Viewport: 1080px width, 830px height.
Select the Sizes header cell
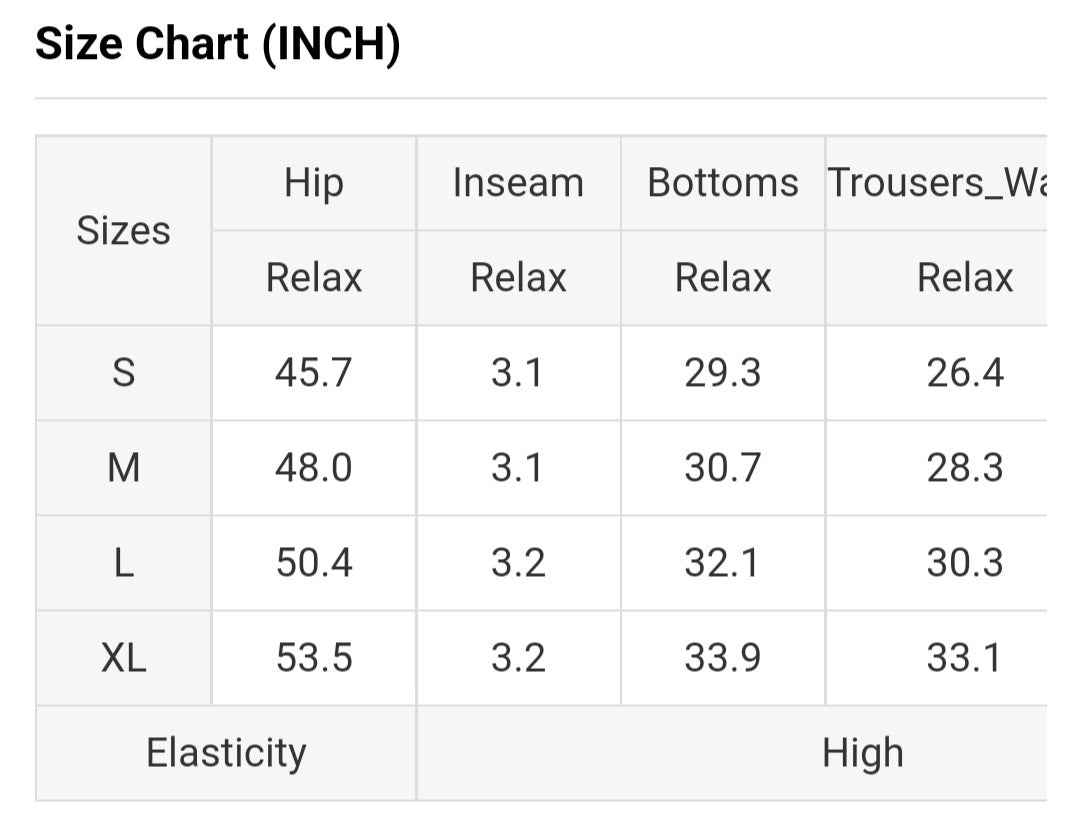click(123, 231)
